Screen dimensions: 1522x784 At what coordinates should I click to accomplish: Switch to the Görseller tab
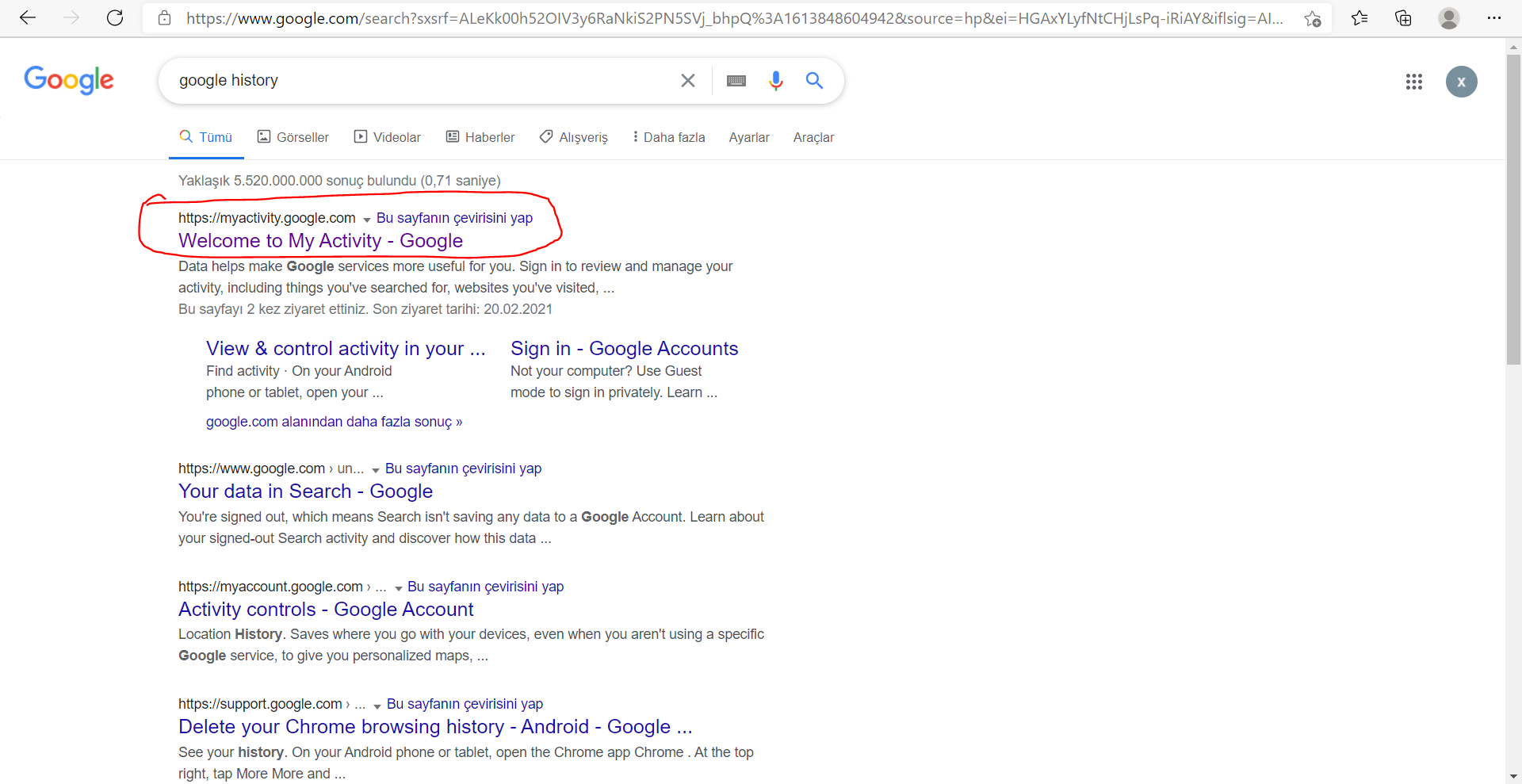click(293, 137)
